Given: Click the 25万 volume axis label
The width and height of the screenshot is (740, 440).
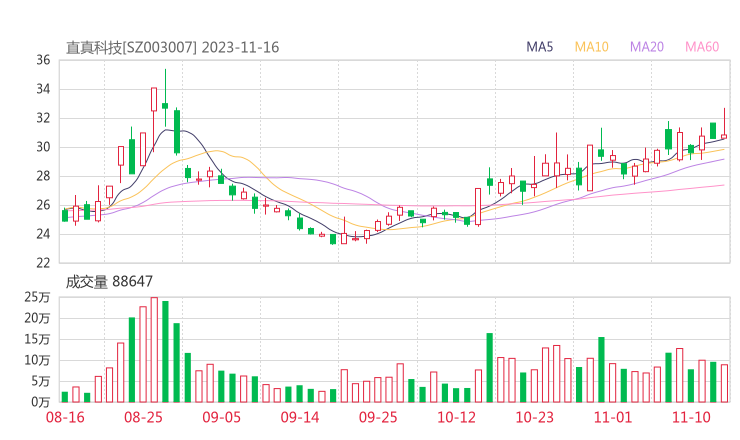Looking at the screenshot, I should tap(37, 297).
